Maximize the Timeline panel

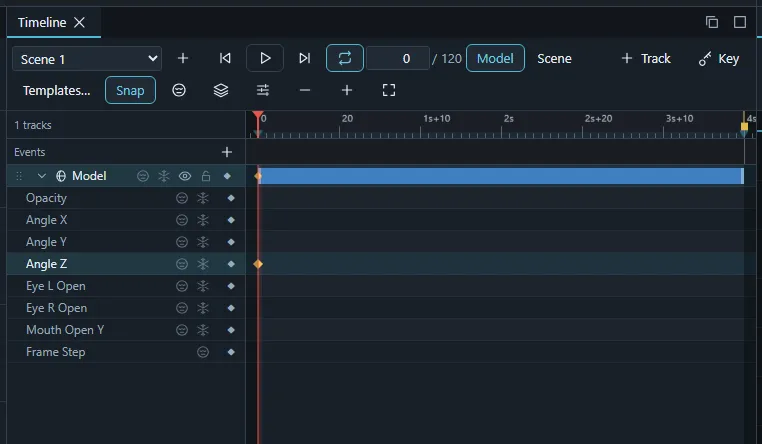coord(740,22)
